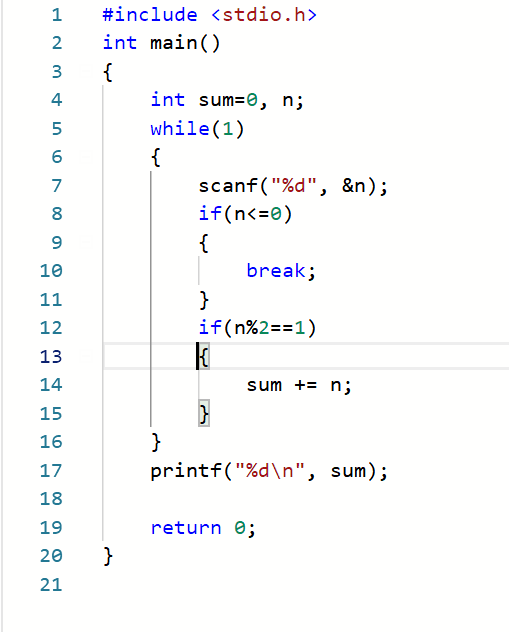This screenshot has height=632, width=509.
Task: Click line number 7 in the gutter
Action: click(57, 186)
